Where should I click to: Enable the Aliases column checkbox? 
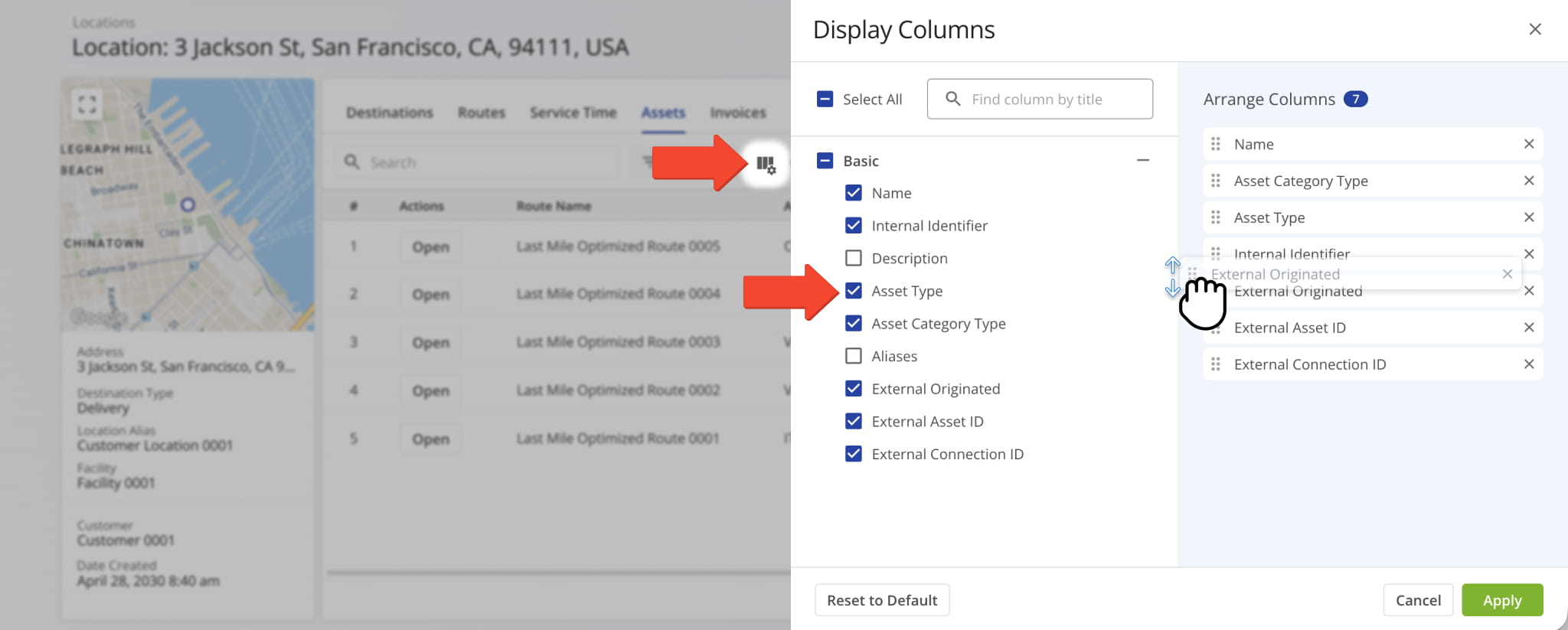pyautogui.click(x=854, y=356)
